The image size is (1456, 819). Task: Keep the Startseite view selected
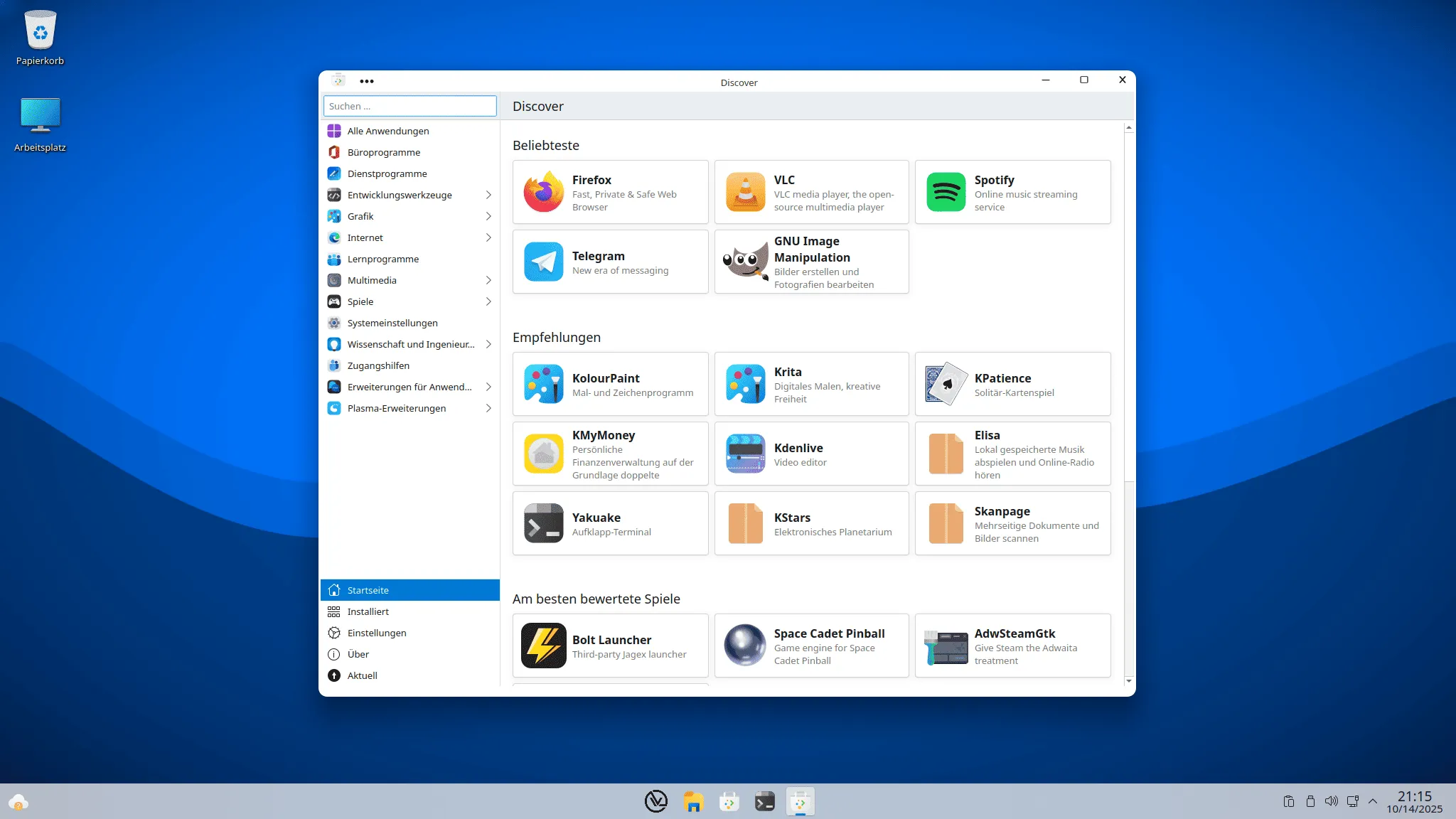pyautogui.click(x=368, y=589)
